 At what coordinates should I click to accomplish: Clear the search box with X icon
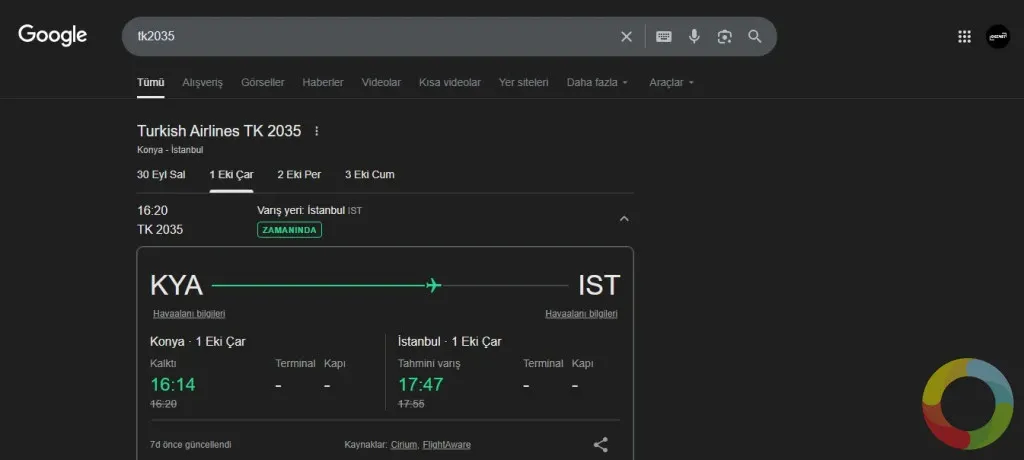click(x=626, y=37)
